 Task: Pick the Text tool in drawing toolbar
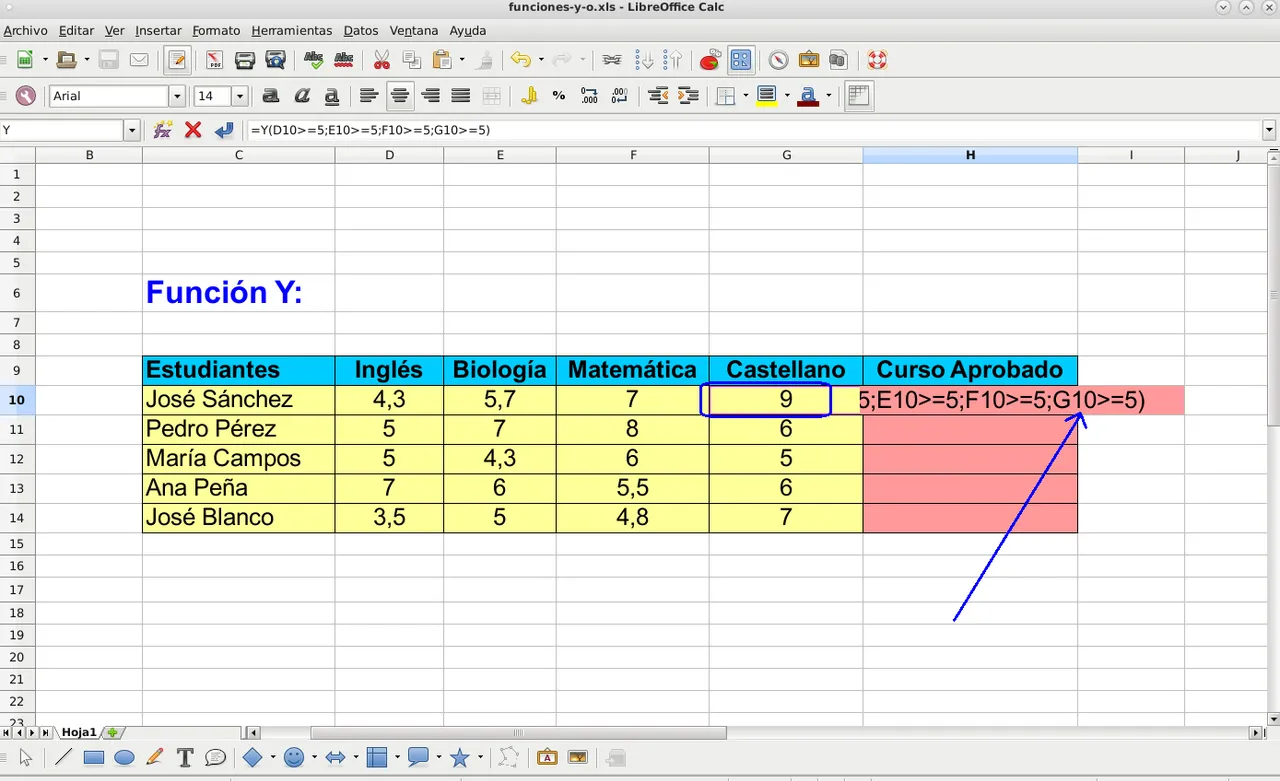tap(184, 758)
